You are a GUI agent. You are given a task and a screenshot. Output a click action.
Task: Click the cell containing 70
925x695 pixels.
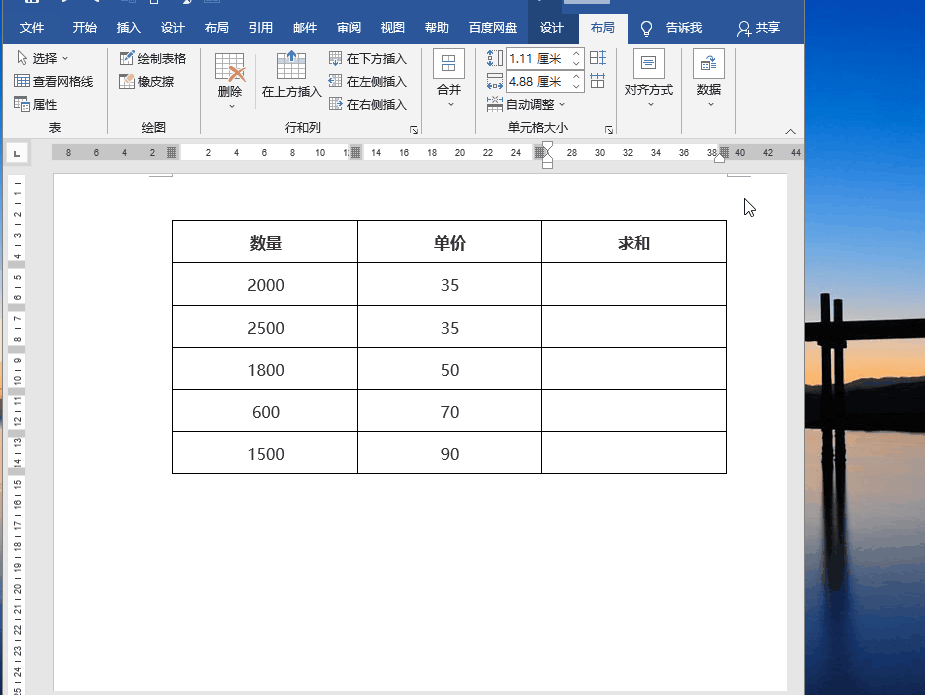450,411
